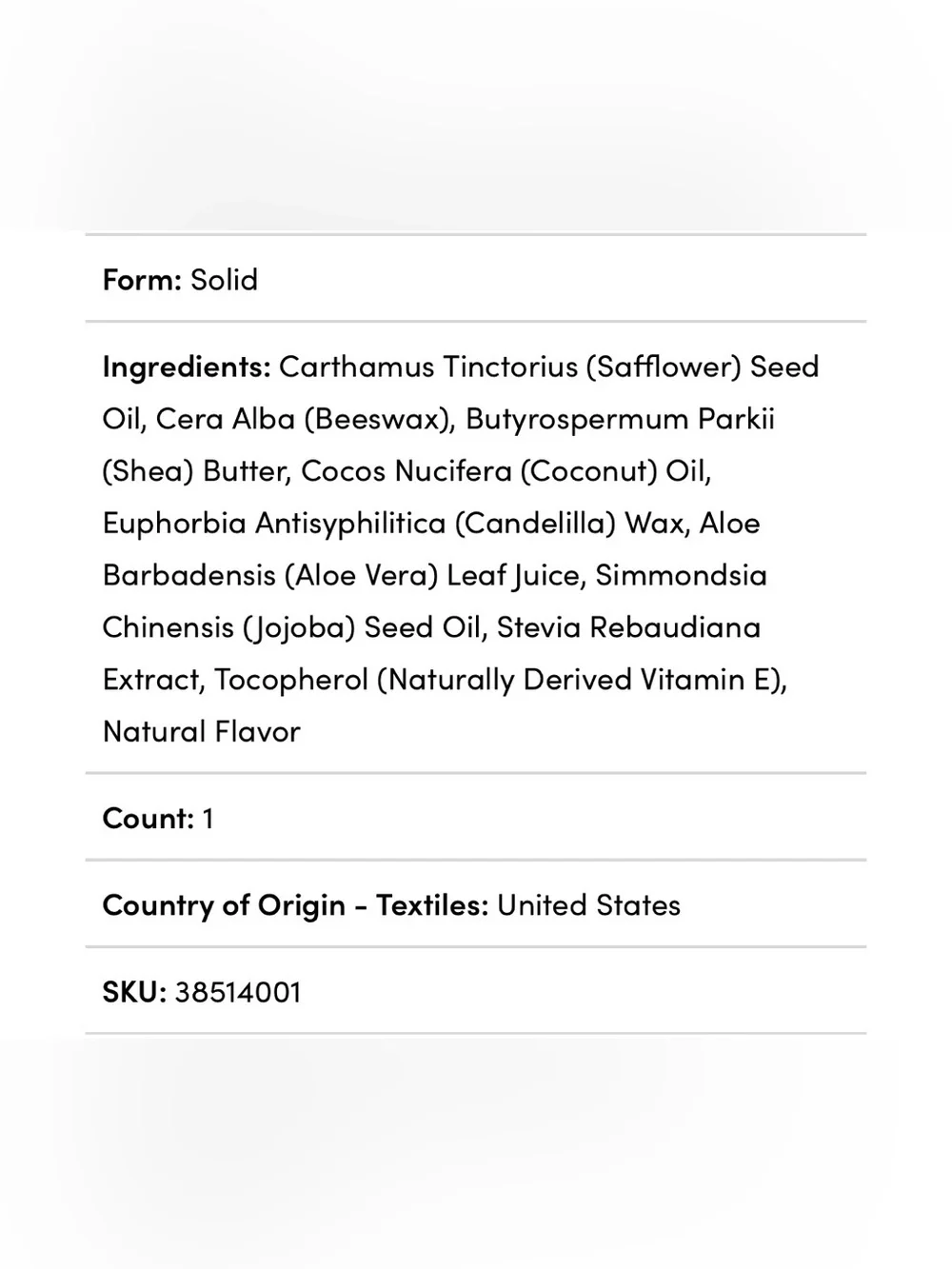The height and width of the screenshot is (1269, 952).
Task: Click the Form label
Action: tap(142, 279)
